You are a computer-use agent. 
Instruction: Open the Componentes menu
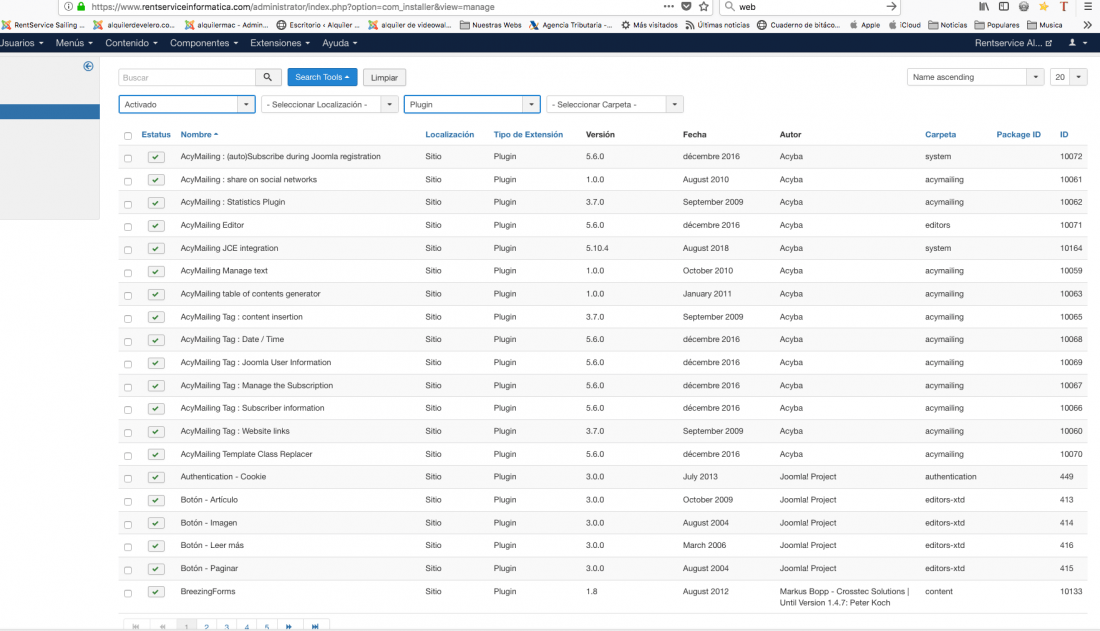click(203, 43)
